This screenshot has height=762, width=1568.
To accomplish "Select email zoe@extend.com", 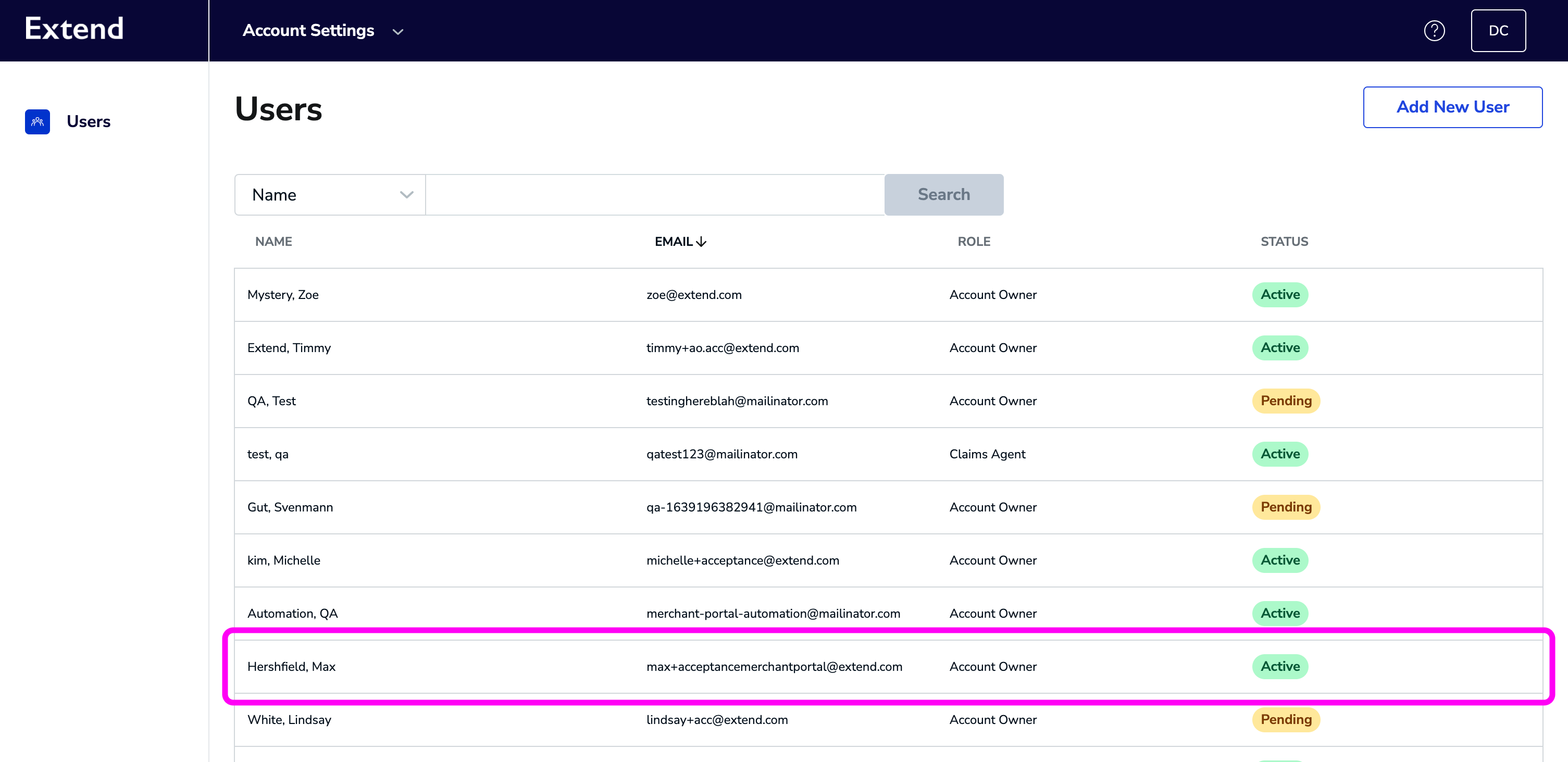I will (694, 295).
